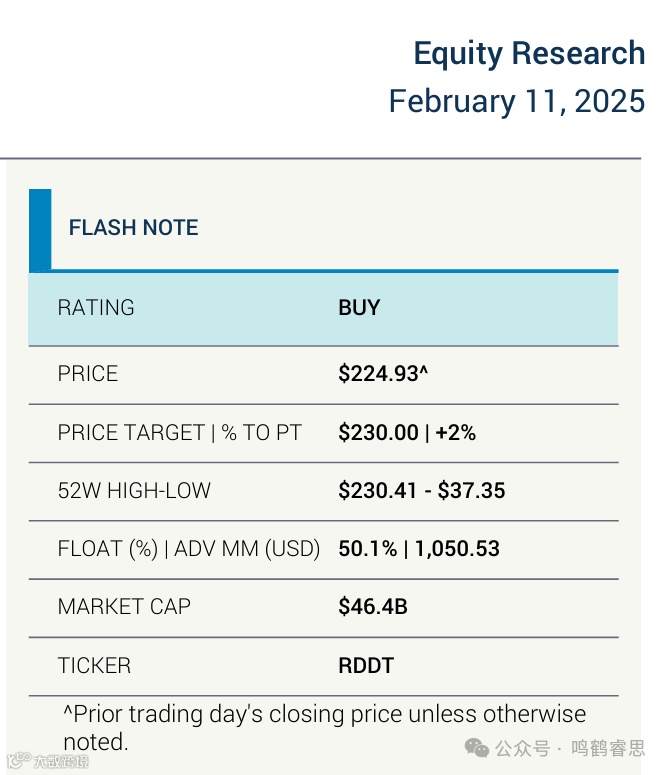Select the 52W HIGH-LOW label
Screen dimensions: 667x775
tap(134, 491)
